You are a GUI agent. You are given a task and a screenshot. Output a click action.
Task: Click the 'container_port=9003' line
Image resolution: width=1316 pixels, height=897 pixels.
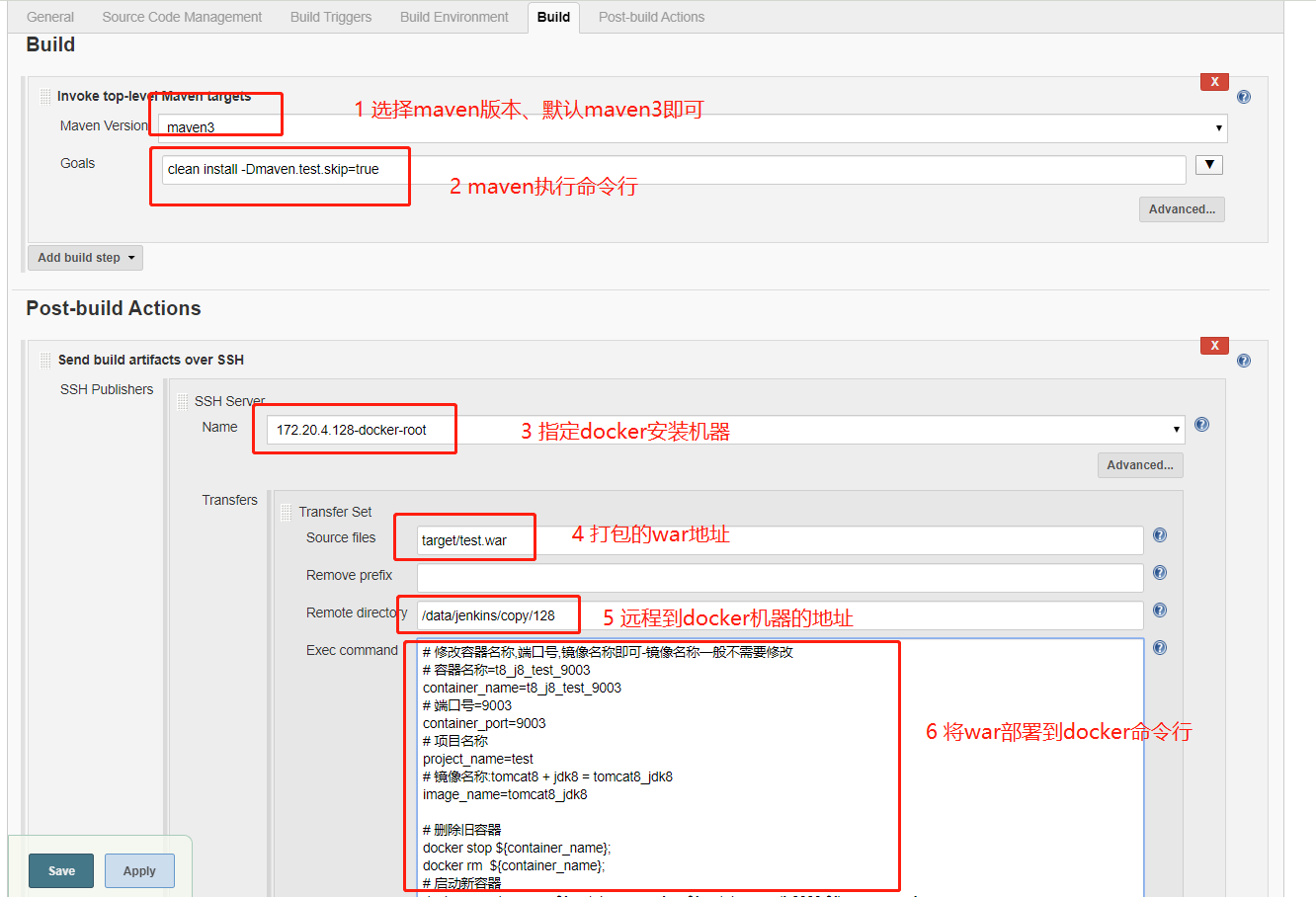(x=484, y=723)
